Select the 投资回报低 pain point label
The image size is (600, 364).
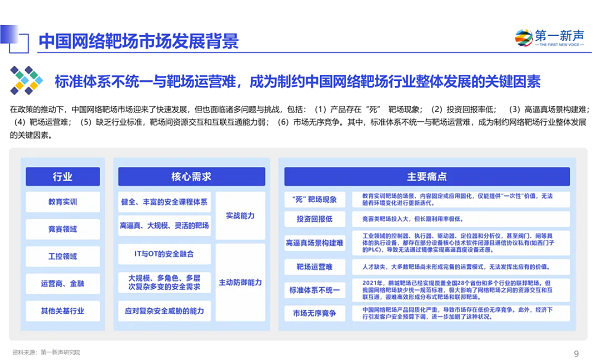[315, 219]
